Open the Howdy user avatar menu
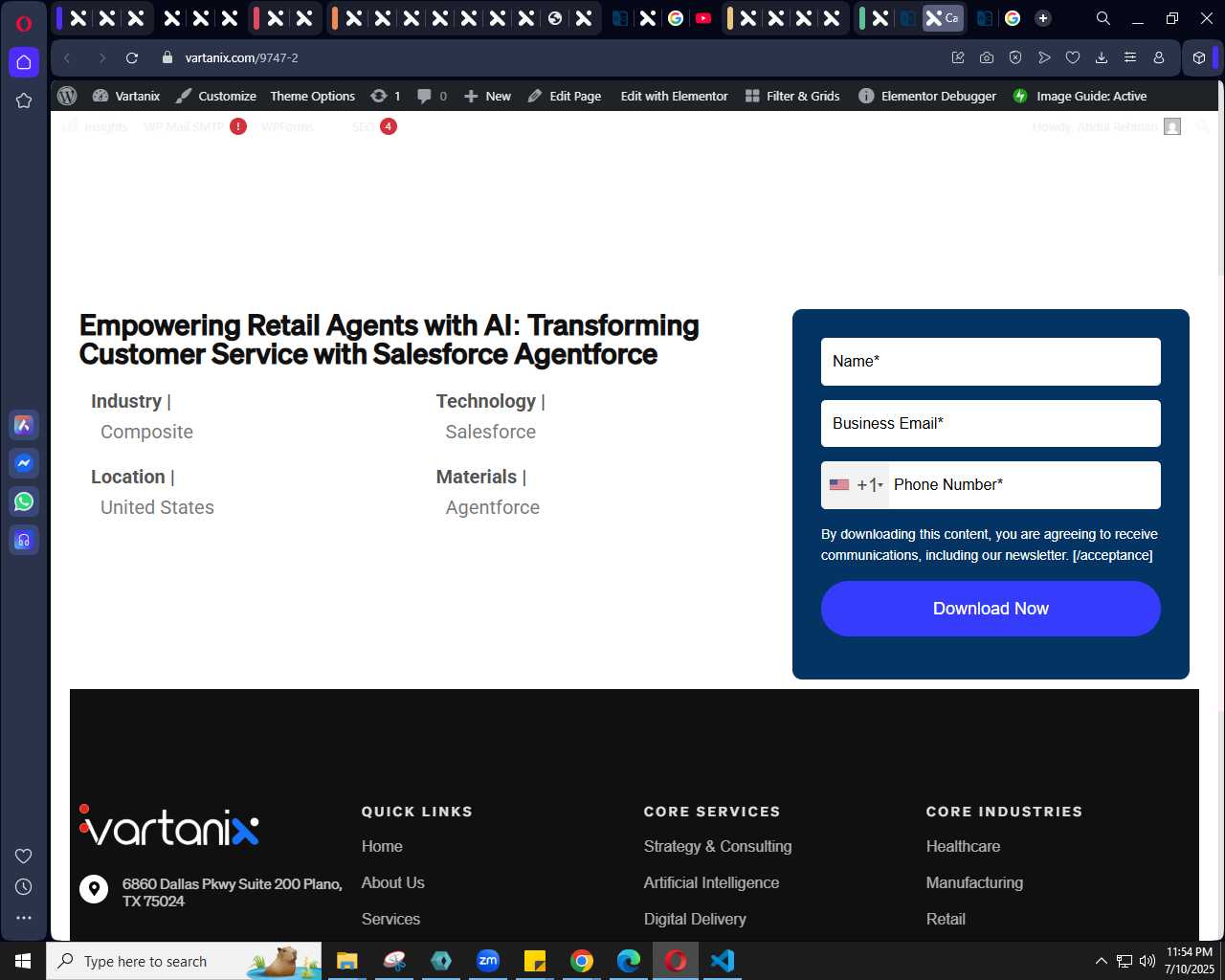The height and width of the screenshot is (980, 1225). pos(1107,126)
